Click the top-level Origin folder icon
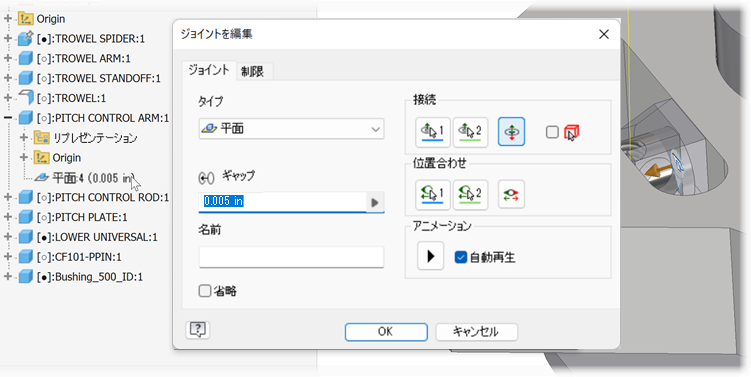This screenshot has width=751, height=377. [x=25, y=19]
